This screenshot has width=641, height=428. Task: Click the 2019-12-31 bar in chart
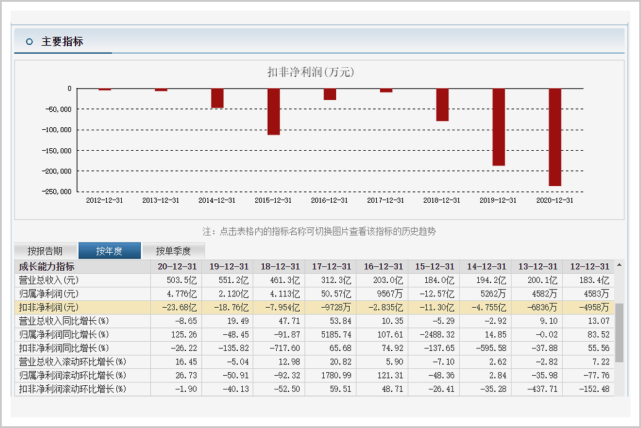tap(498, 127)
